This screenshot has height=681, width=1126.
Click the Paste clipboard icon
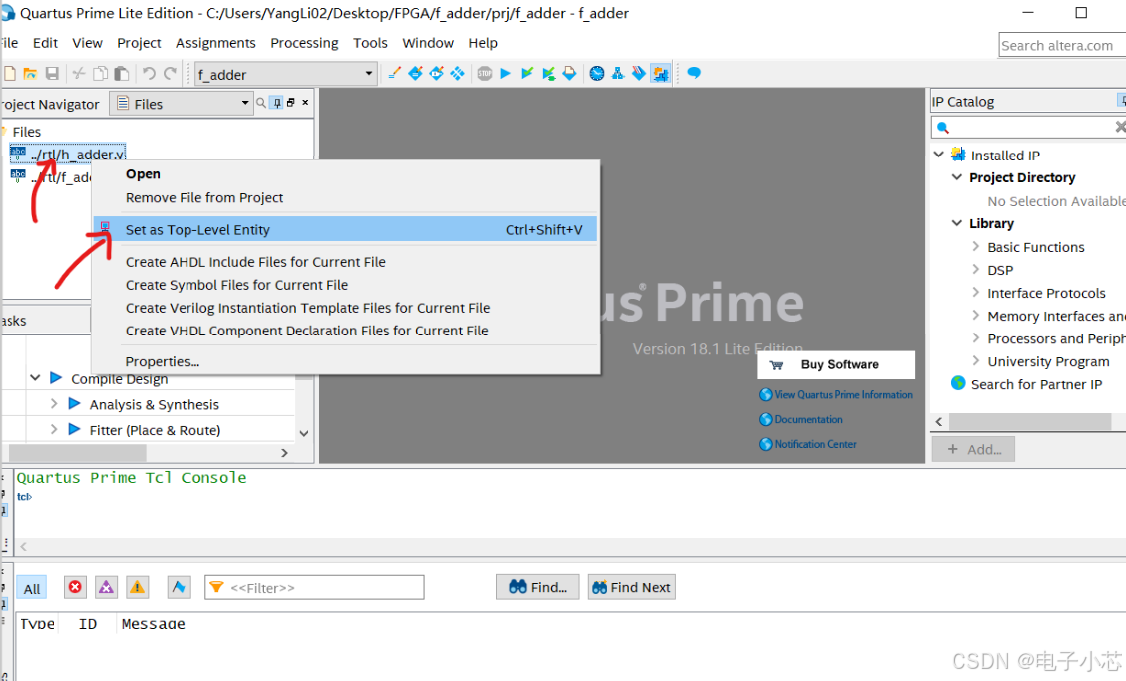tap(122, 73)
